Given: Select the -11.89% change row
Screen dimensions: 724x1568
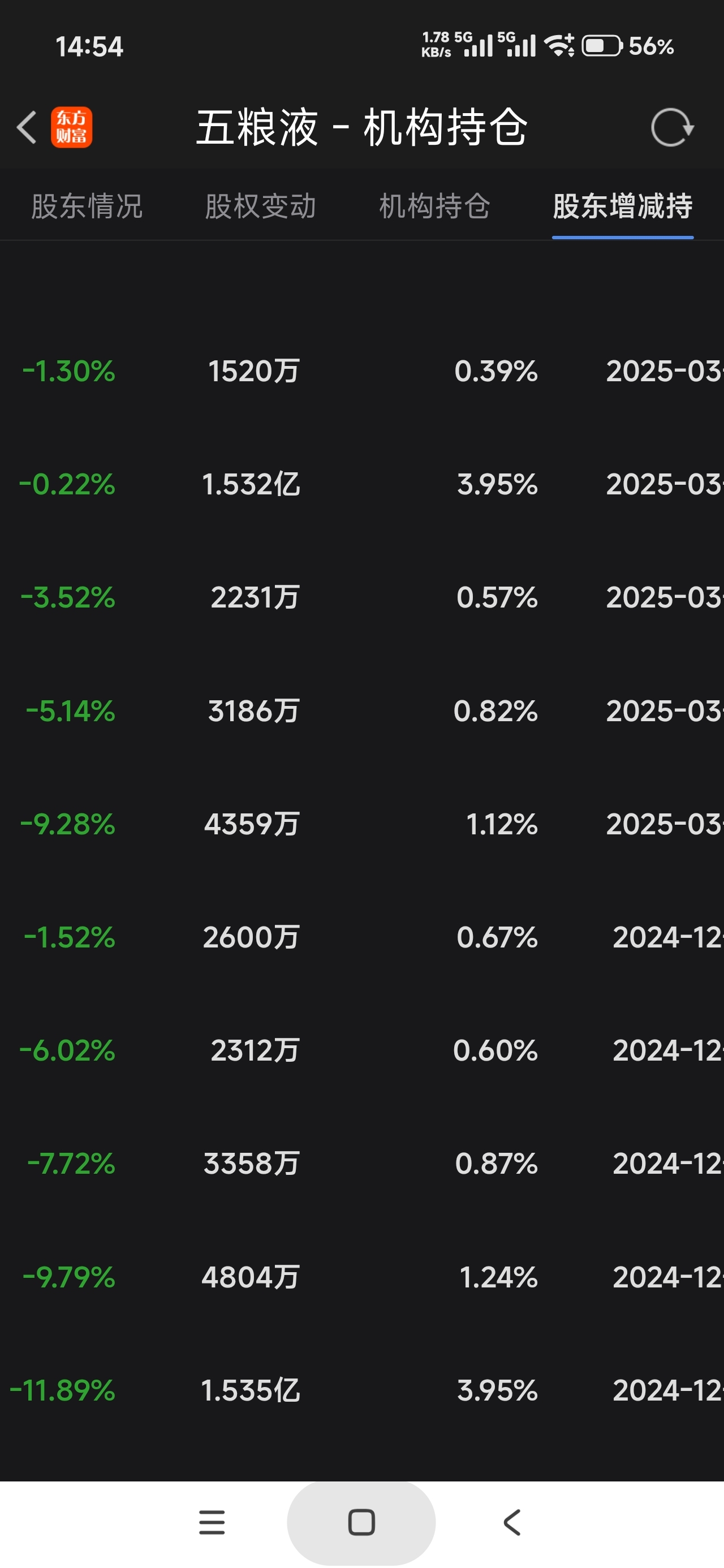Looking at the screenshot, I should click(x=63, y=1390).
